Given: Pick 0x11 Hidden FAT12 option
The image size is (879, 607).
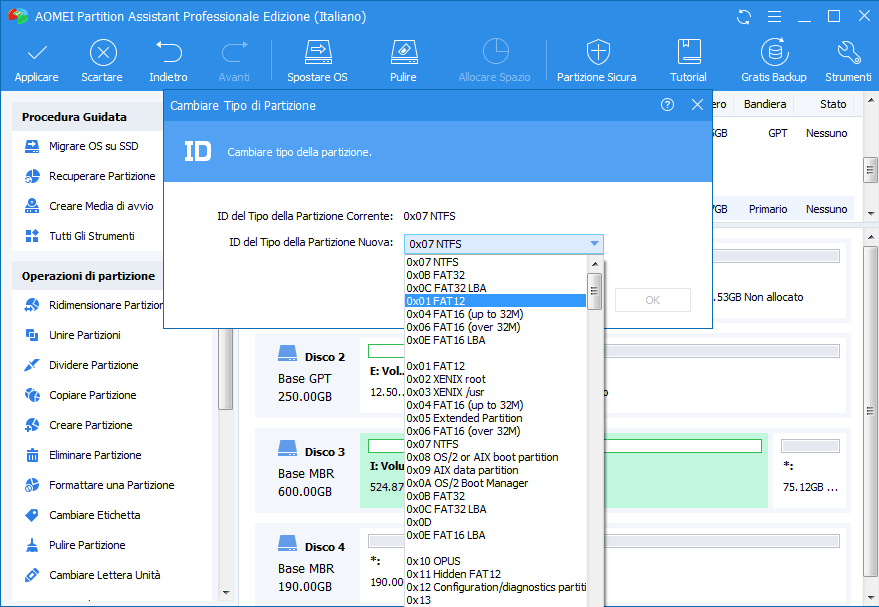Looking at the screenshot, I should pyautogui.click(x=453, y=574).
